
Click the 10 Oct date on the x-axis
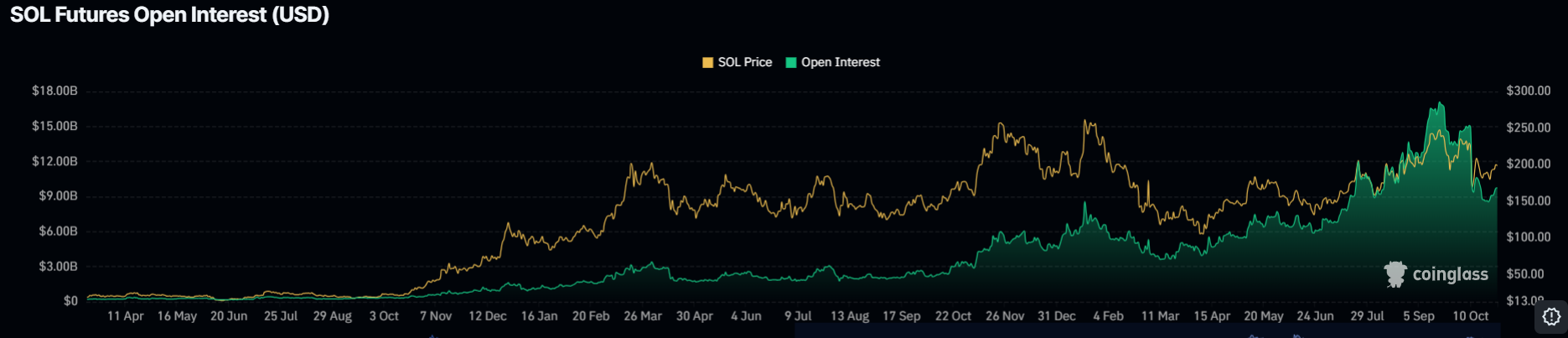pyautogui.click(x=1470, y=316)
